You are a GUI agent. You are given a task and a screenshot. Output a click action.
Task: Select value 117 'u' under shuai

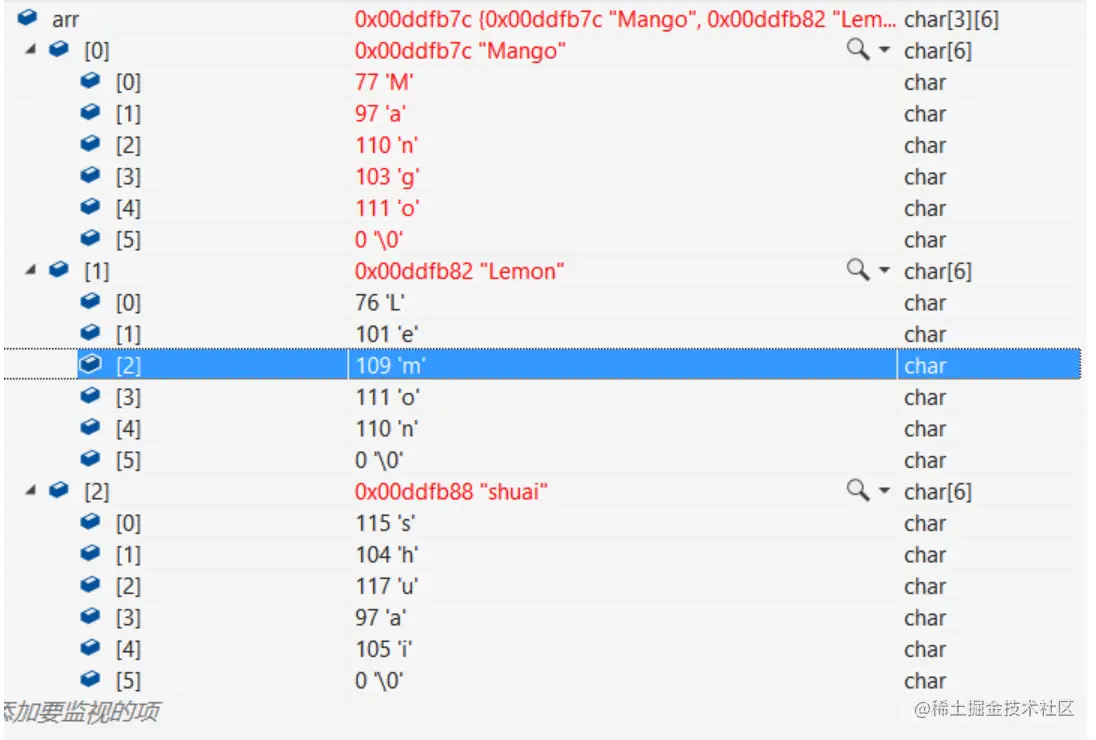[x=387, y=586]
